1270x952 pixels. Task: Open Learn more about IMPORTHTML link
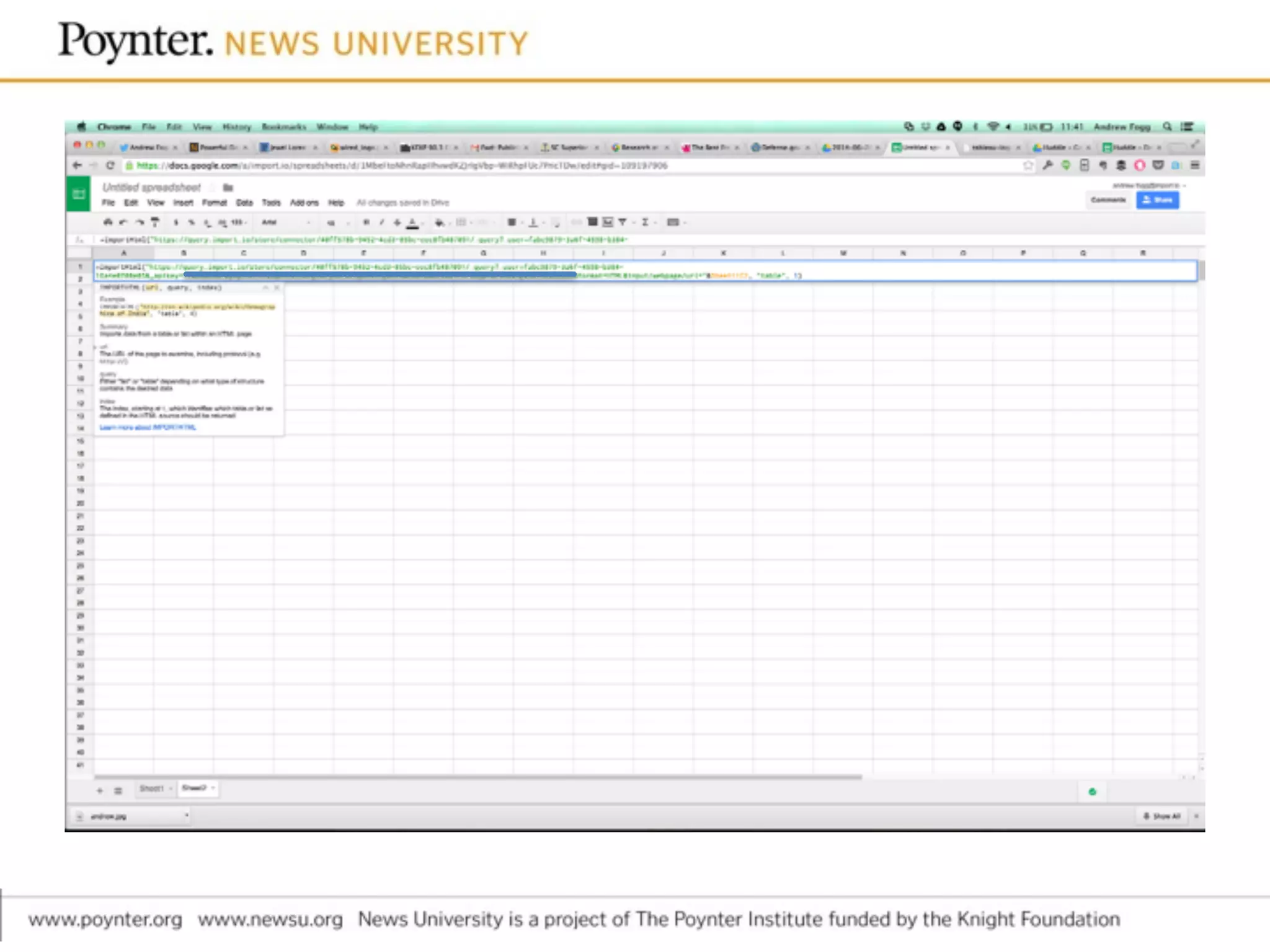pos(148,428)
